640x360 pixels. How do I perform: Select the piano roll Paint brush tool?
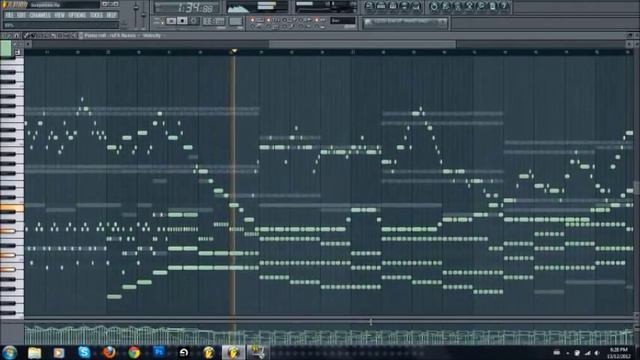tap(33, 36)
